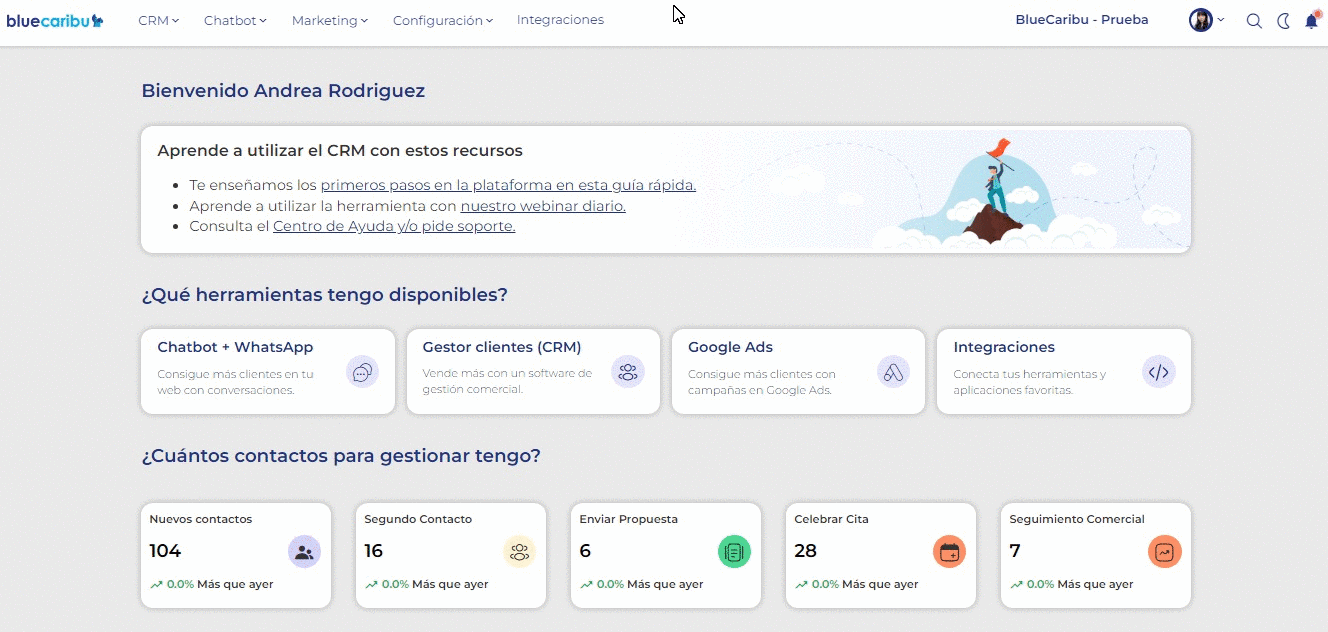Select the Google Ads icon on its card
This screenshot has height=632, width=1328.
(x=893, y=371)
